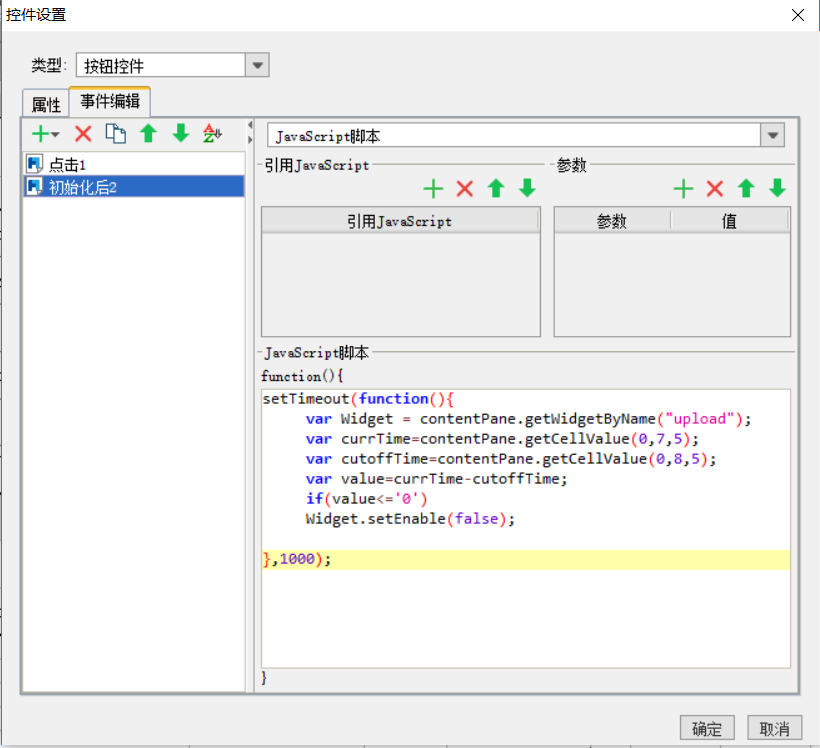Remove the referenced JavaScript entry
The image size is (820, 748).
464,188
